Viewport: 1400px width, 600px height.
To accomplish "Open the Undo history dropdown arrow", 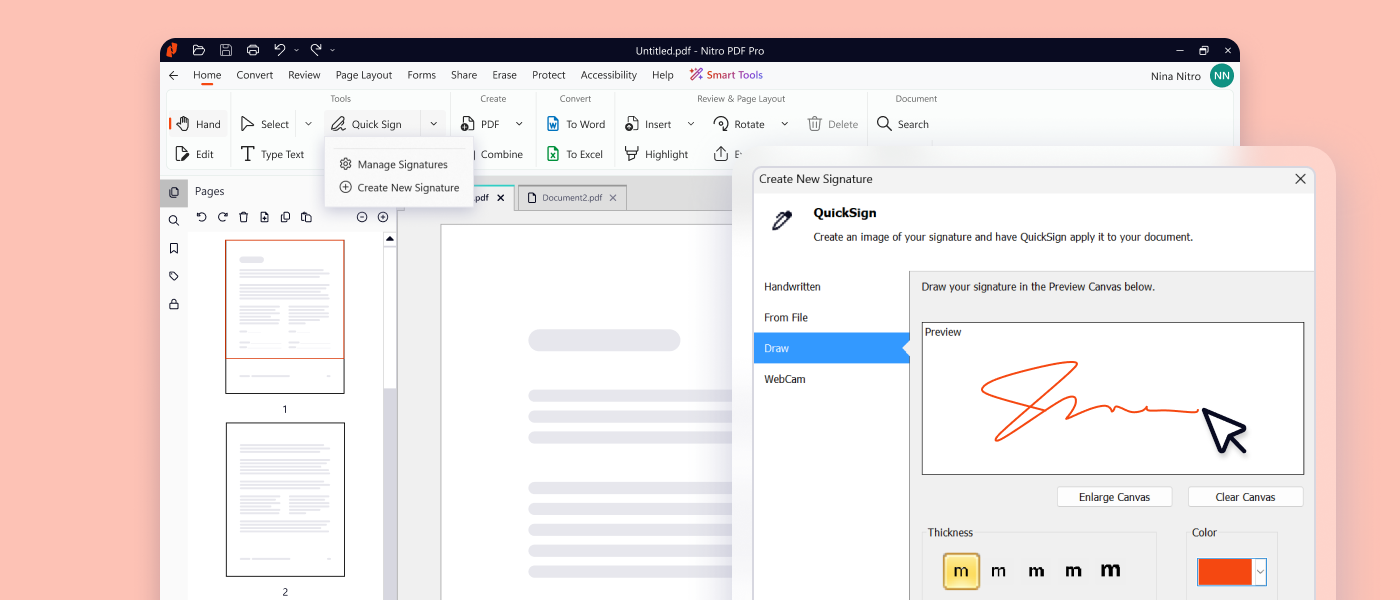I will click(296, 50).
